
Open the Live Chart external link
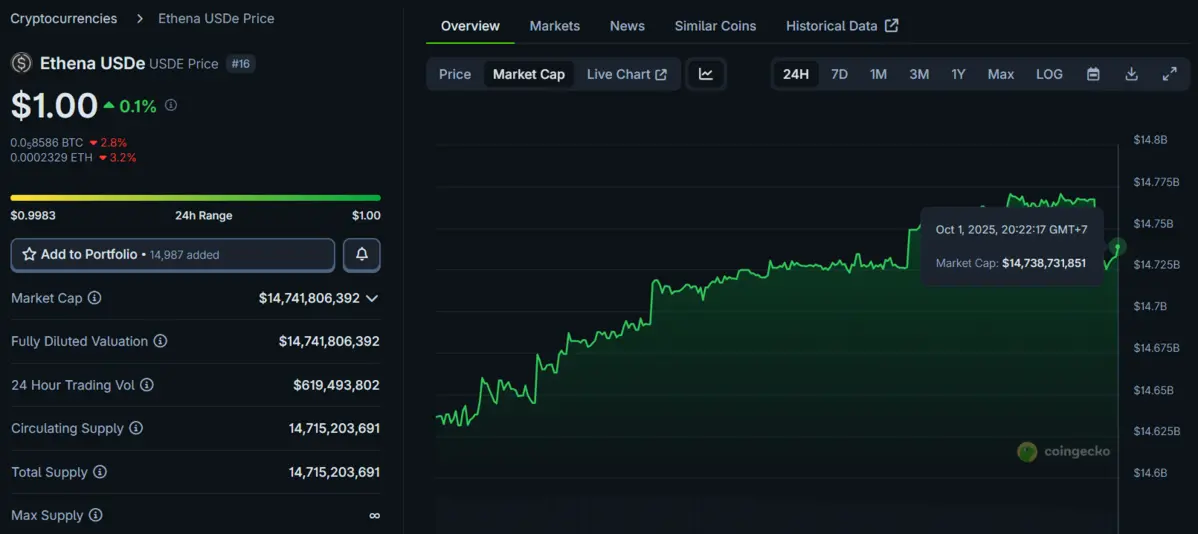point(627,74)
